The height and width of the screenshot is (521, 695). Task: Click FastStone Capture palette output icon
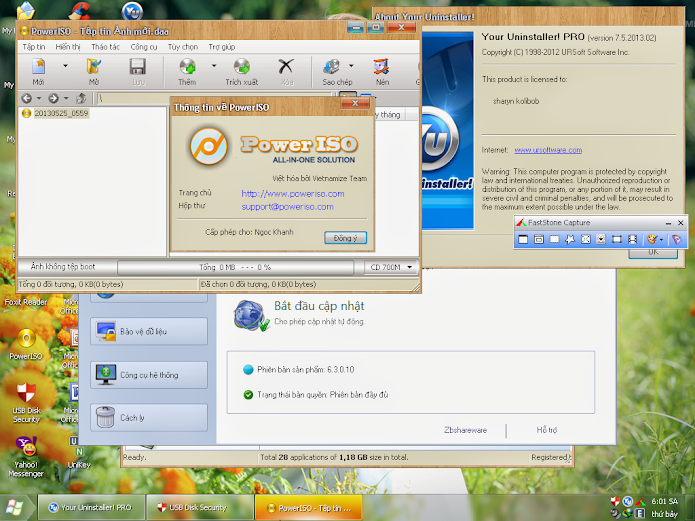tap(652, 239)
